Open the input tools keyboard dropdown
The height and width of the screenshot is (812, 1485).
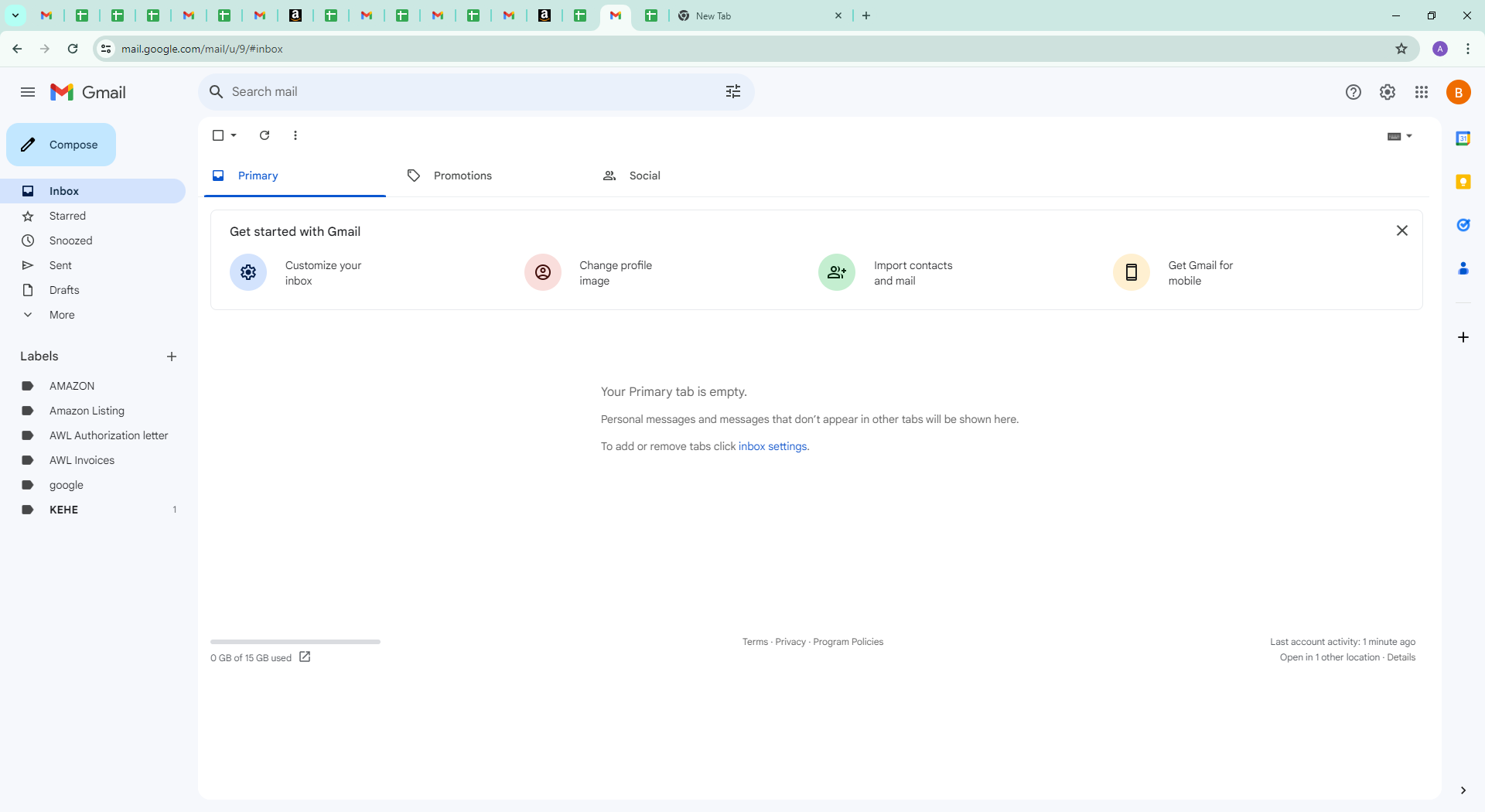[x=1400, y=136]
